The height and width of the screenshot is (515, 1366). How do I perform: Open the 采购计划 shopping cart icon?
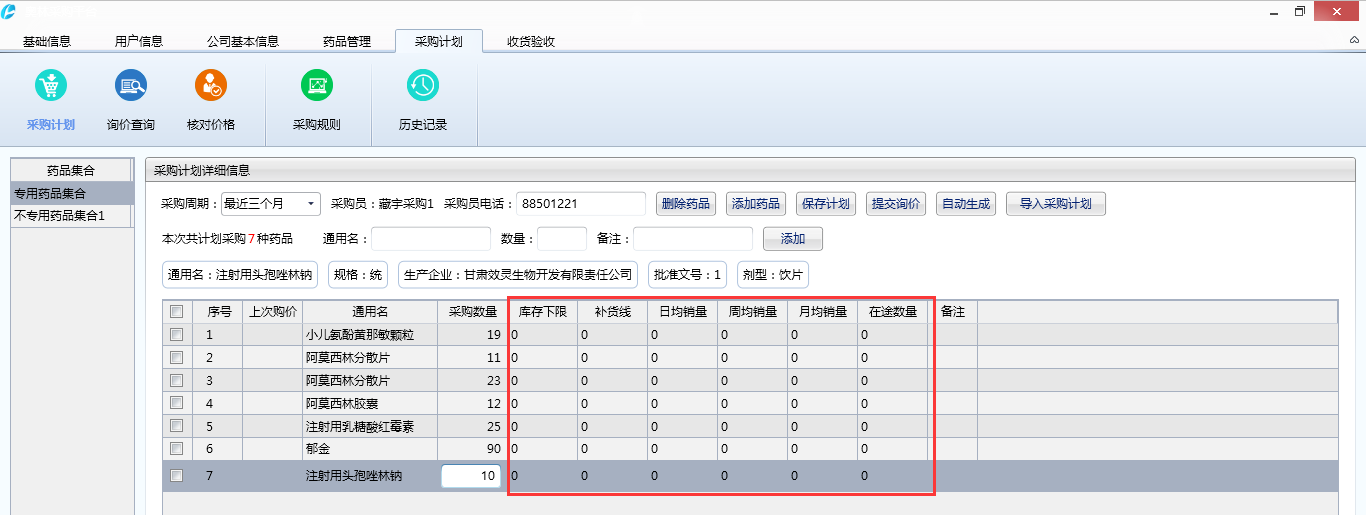point(50,87)
